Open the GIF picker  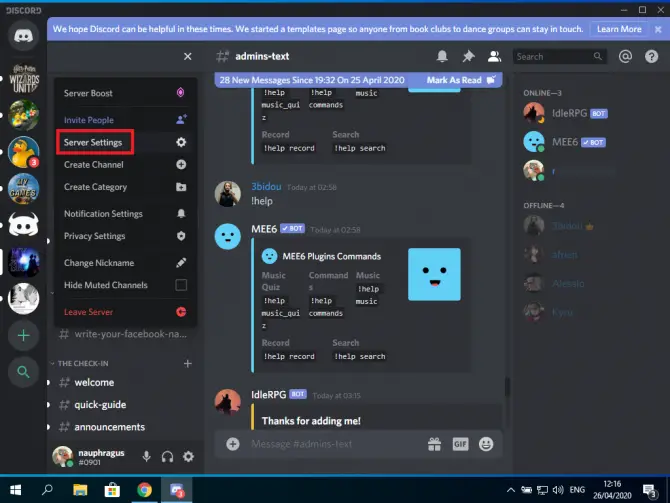coord(460,444)
